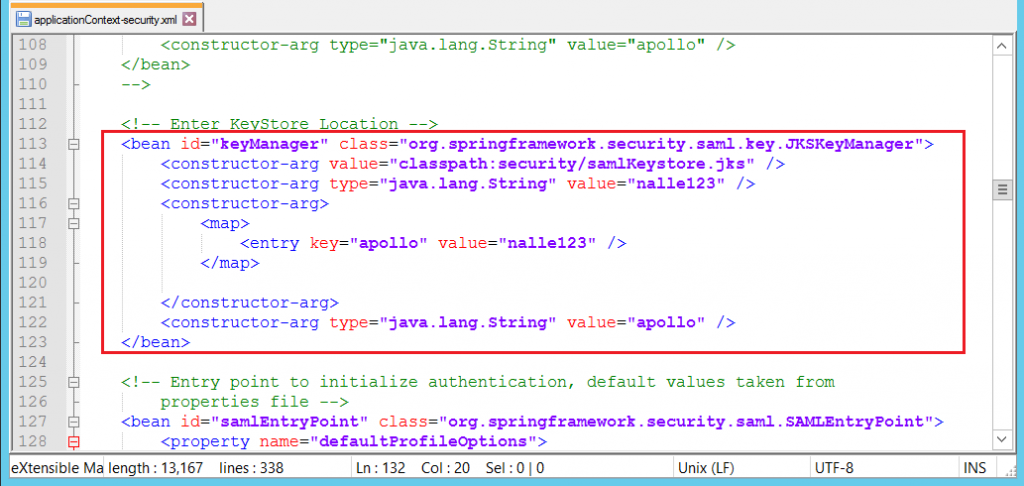Viewport: 1024px width, 486px height.
Task: Click the comment end '-->' on line 110
Action: (136, 84)
